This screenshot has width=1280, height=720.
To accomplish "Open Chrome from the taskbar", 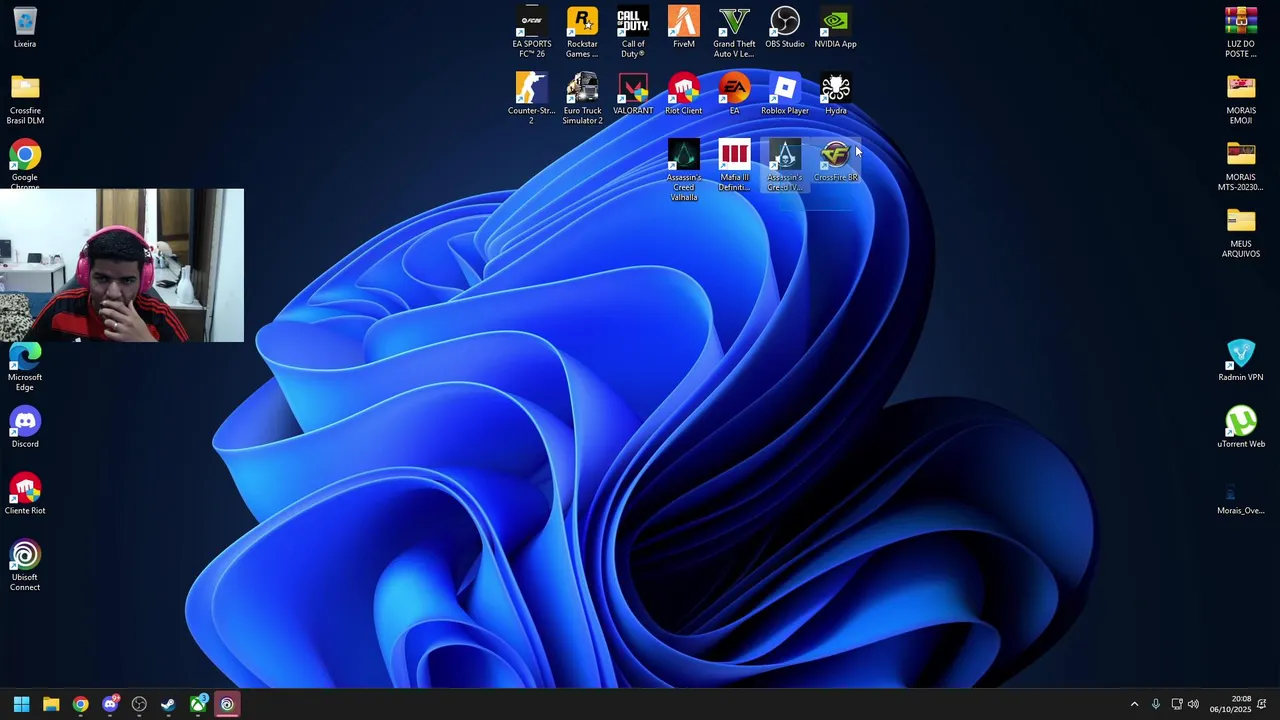I will tap(80, 704).
